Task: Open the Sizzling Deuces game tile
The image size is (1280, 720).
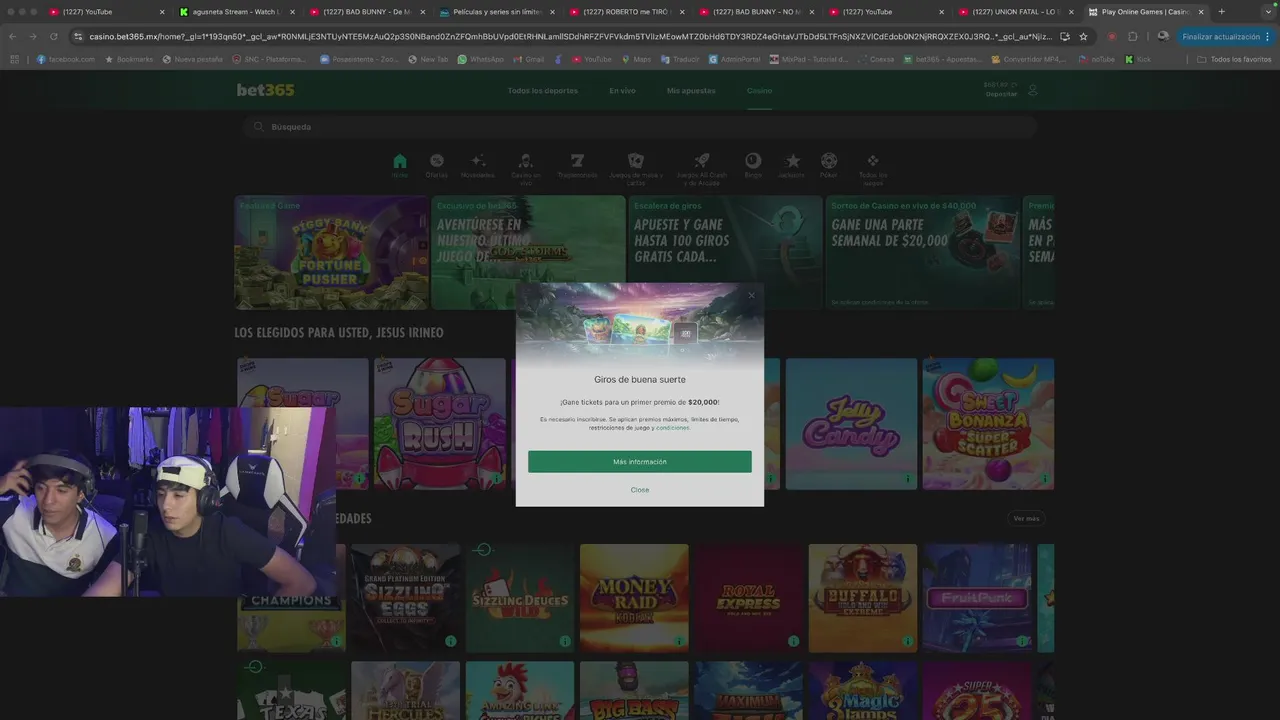Action: [x=520, y=598]
